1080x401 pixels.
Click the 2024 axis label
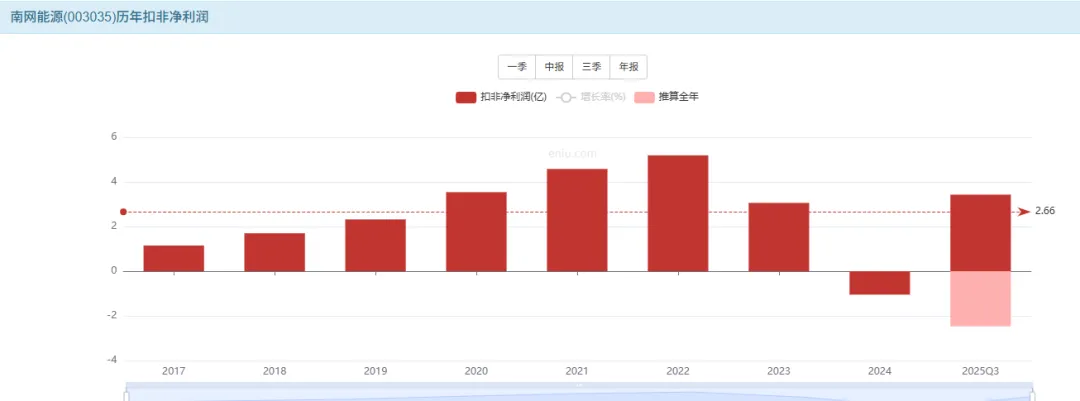pyautogui.click(x=880, y=371)
